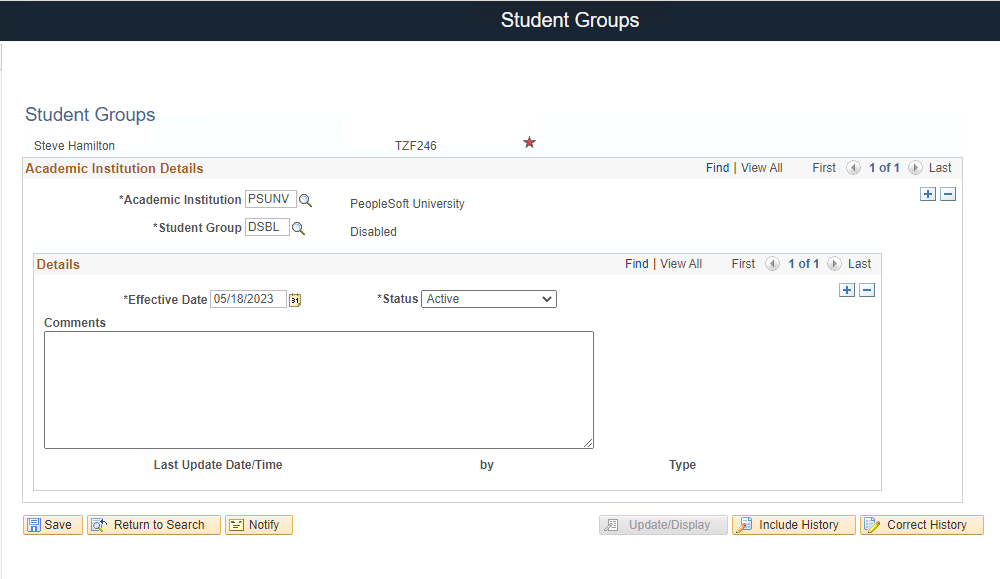Click the Effective Date input field

coord(248,299)
